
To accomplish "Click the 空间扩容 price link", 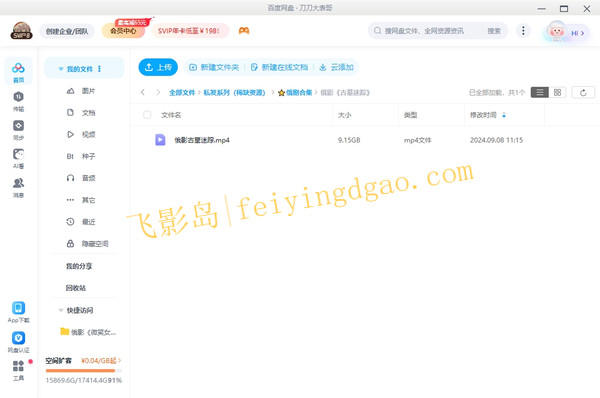I will pos(101,360).
